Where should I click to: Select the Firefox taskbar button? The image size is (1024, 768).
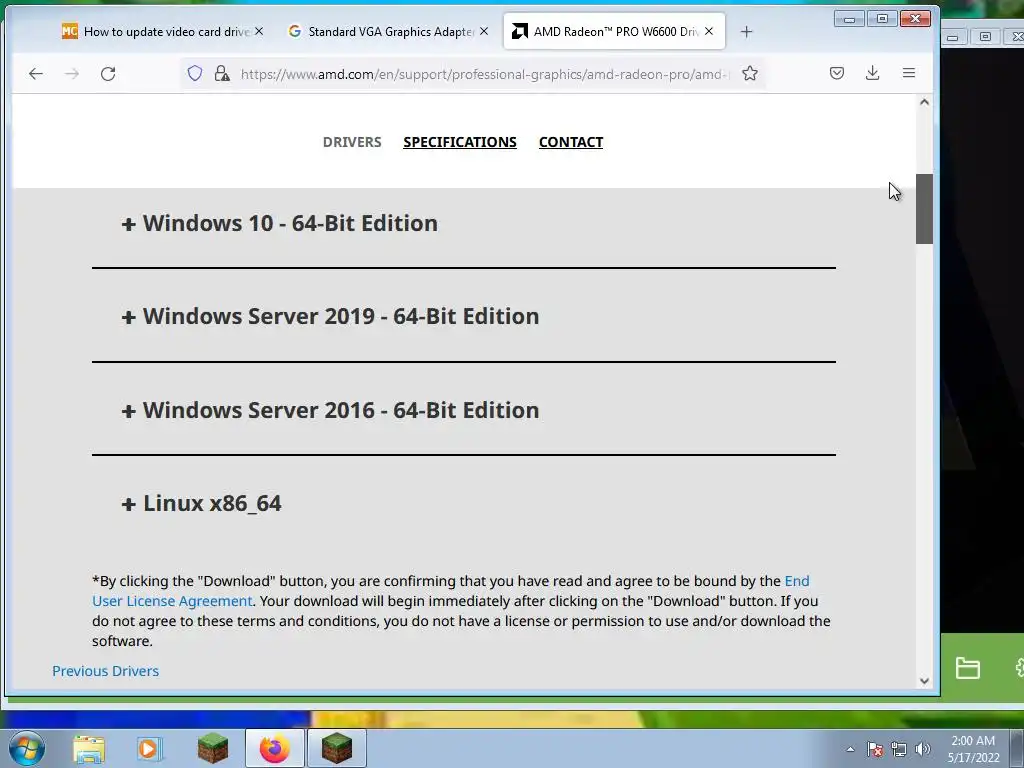coord(275,748)
